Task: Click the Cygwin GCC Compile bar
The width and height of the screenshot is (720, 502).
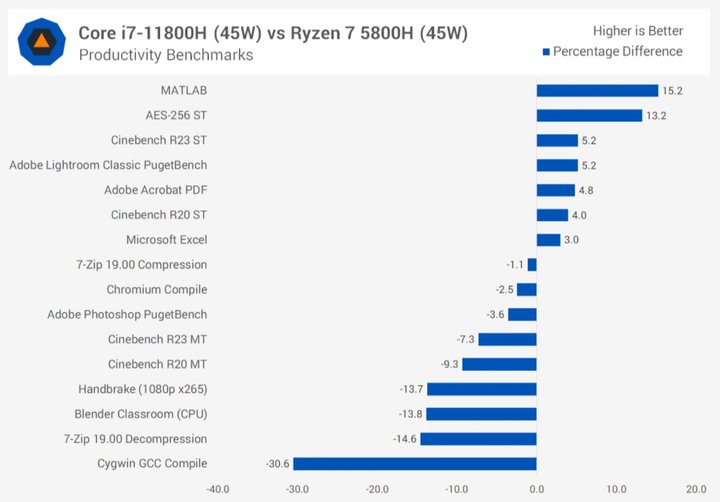Action: tap(415, 464)
